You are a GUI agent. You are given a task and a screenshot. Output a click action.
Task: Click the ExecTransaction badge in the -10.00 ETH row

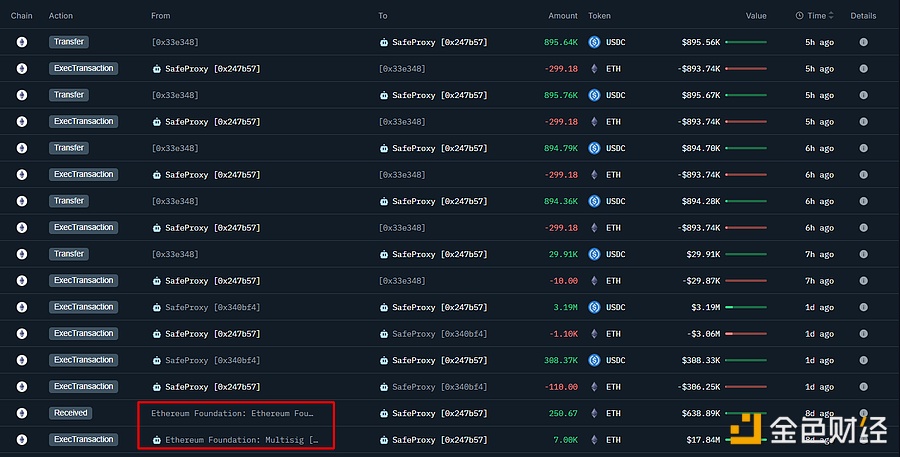pos(83,281)
